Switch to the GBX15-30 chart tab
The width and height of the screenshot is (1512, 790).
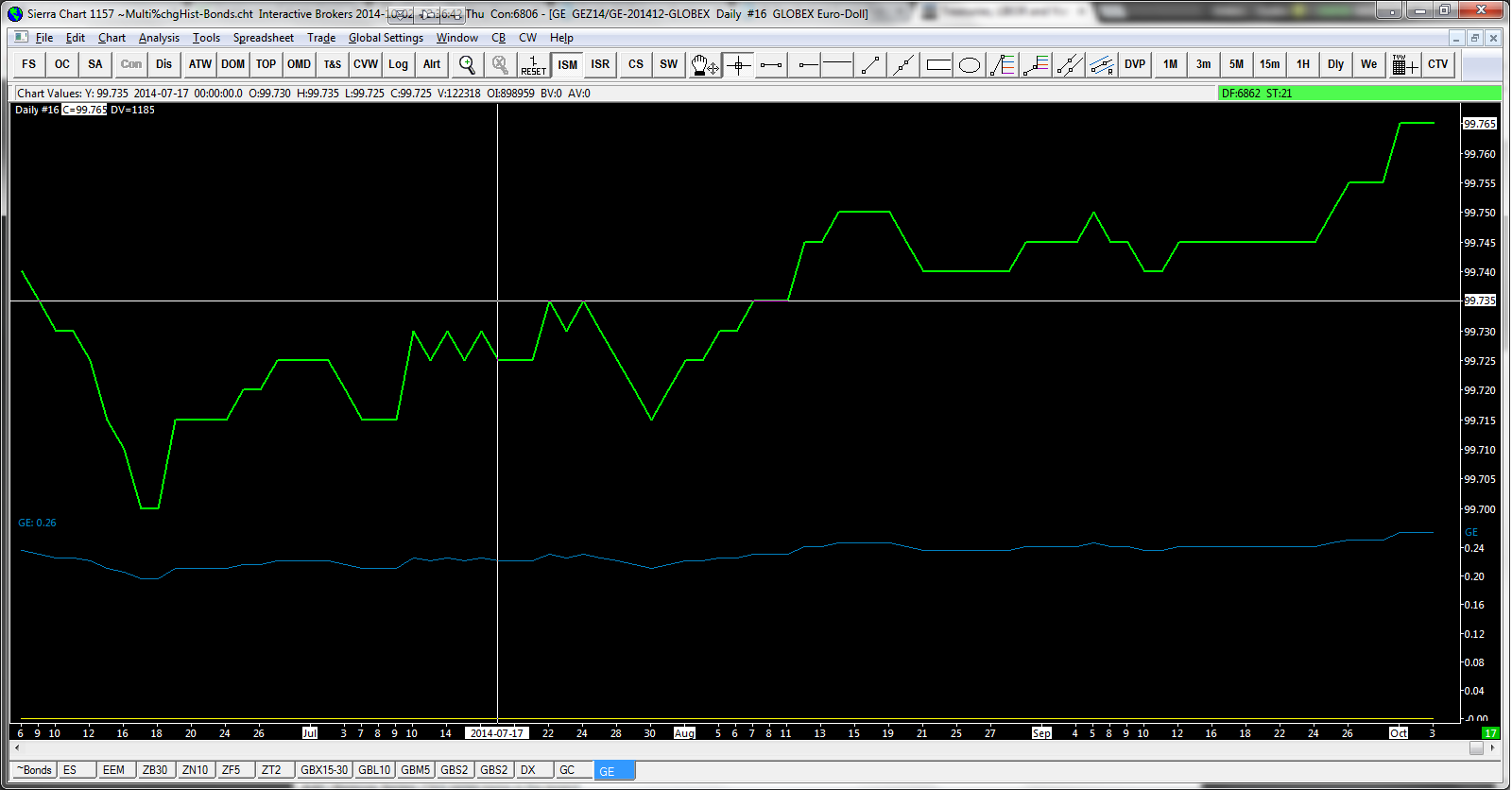tap(324, 770)
